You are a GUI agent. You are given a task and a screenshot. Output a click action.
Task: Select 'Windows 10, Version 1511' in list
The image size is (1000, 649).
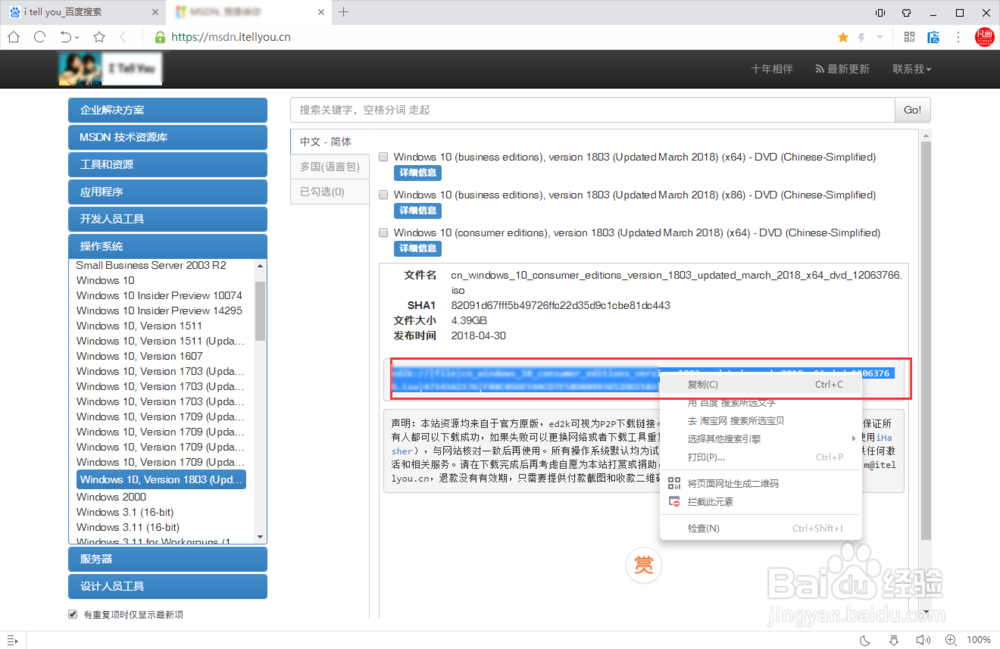(x=139, y=326)
